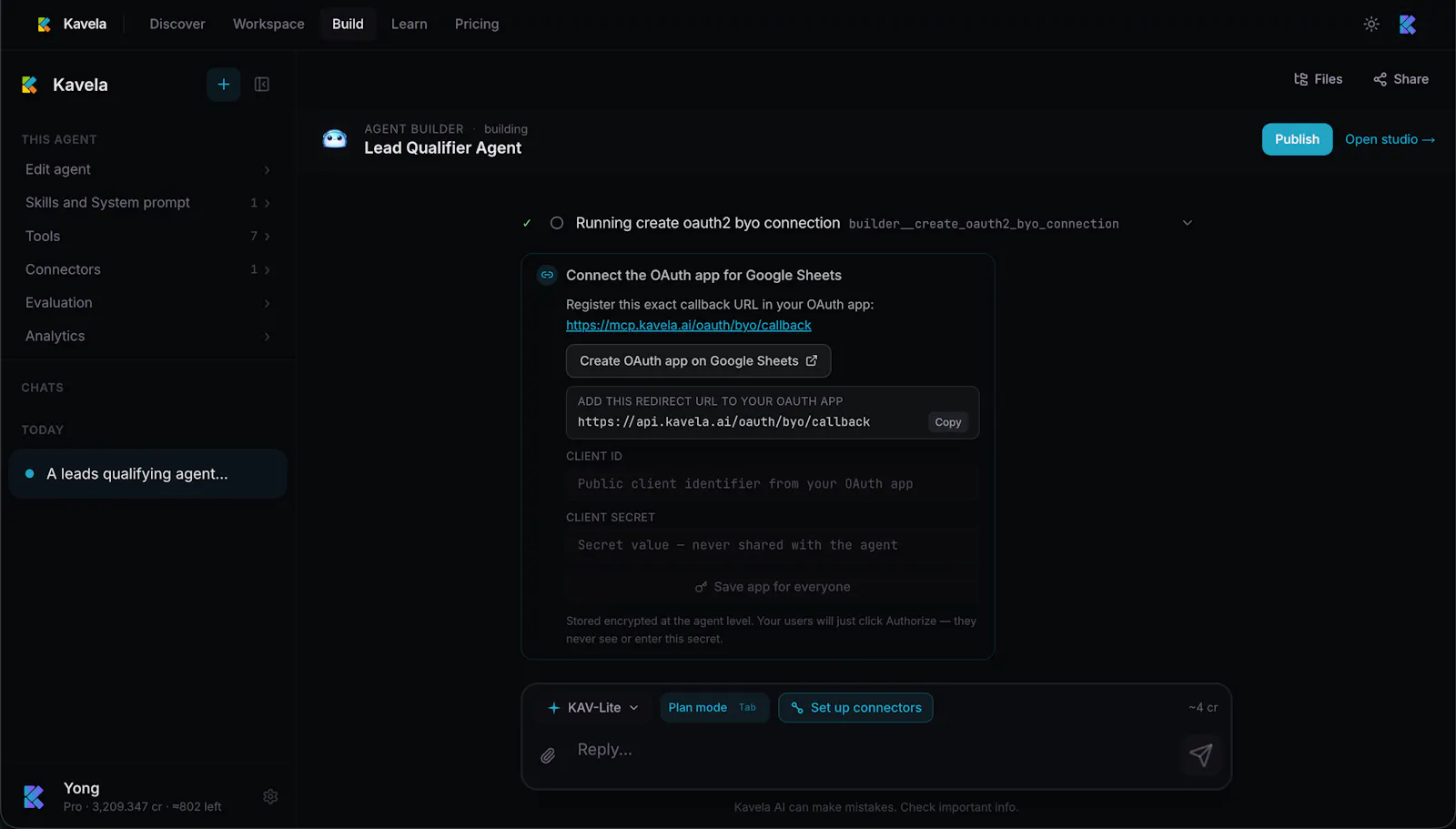Open the settings gear next to Yong
1456x829 pixels.
click(x=270, y=796)
